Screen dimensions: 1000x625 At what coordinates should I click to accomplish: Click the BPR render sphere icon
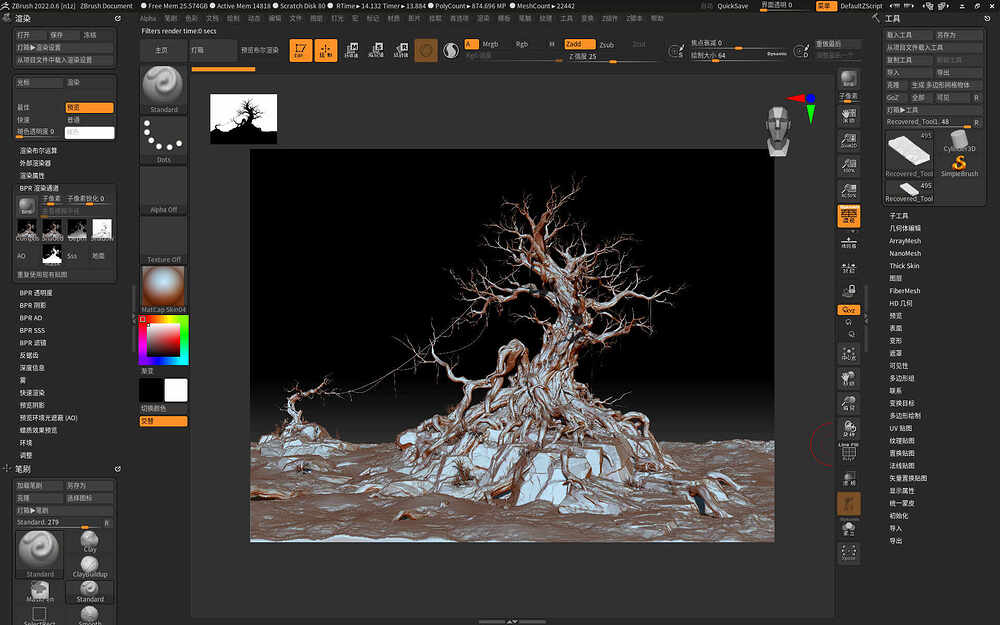(26, 204)
